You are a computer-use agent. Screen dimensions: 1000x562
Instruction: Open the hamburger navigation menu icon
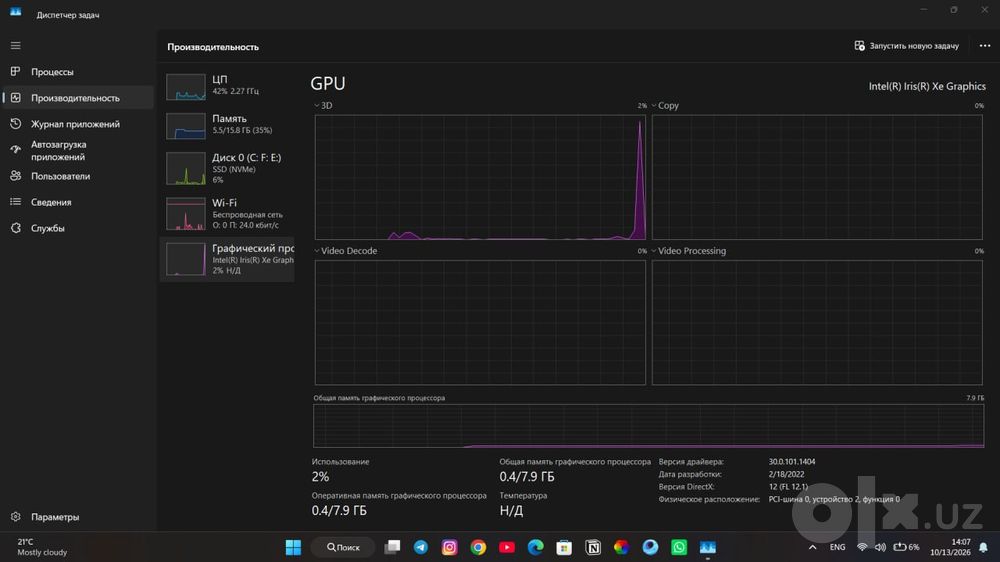(15, 46)
